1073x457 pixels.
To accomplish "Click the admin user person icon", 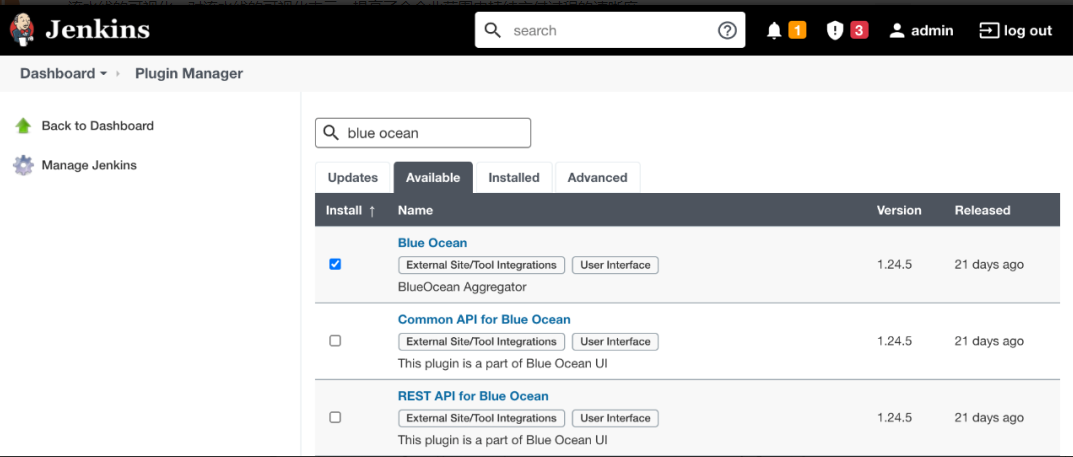I will point(897,31).
